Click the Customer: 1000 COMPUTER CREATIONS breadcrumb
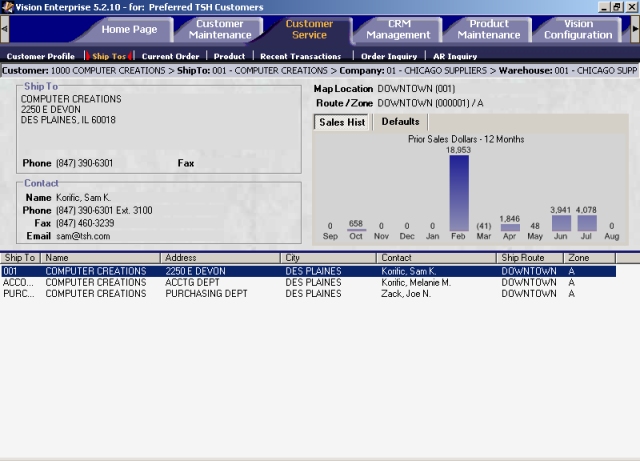 [84, 71]
